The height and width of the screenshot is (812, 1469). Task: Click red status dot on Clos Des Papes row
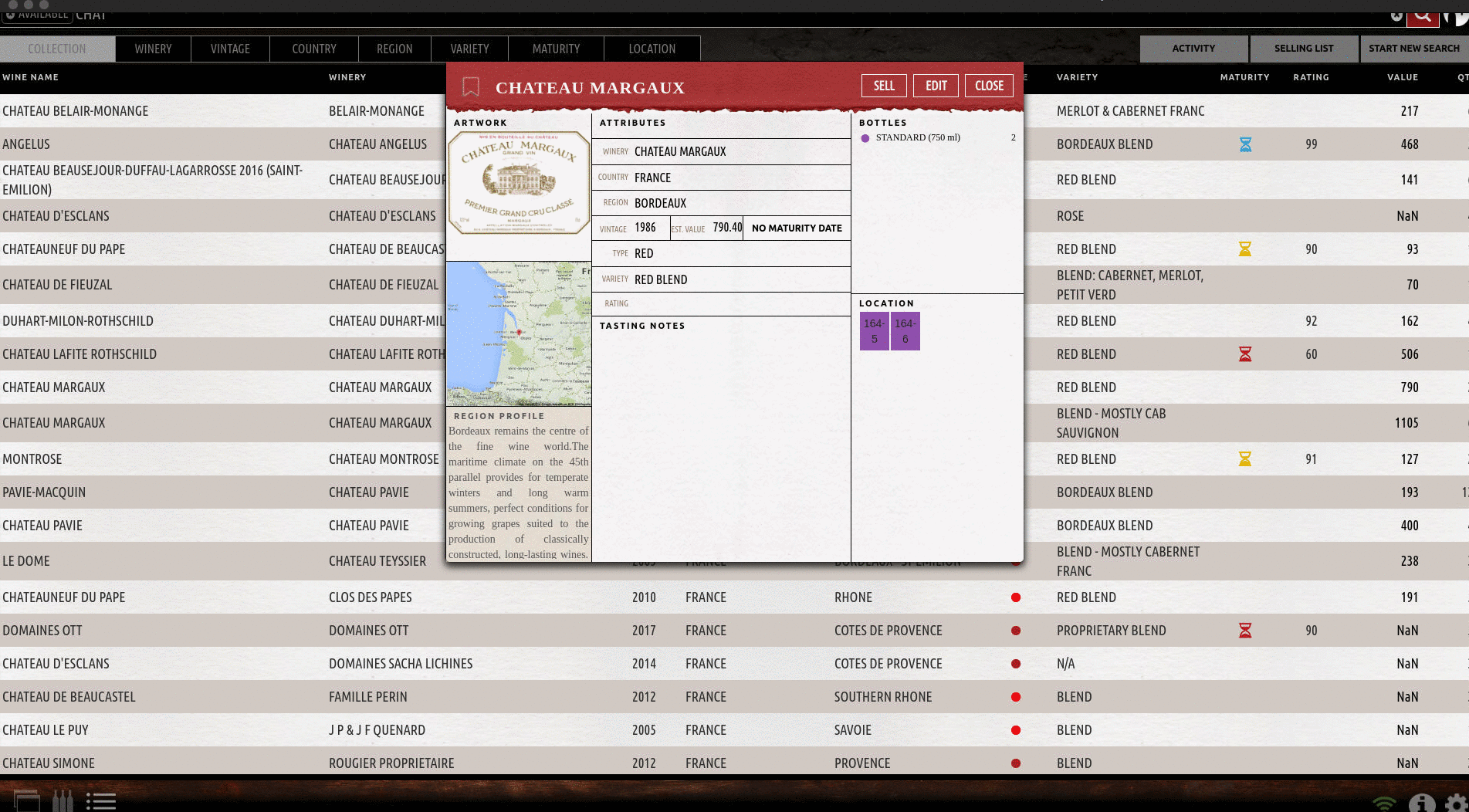pos(1016,597)
